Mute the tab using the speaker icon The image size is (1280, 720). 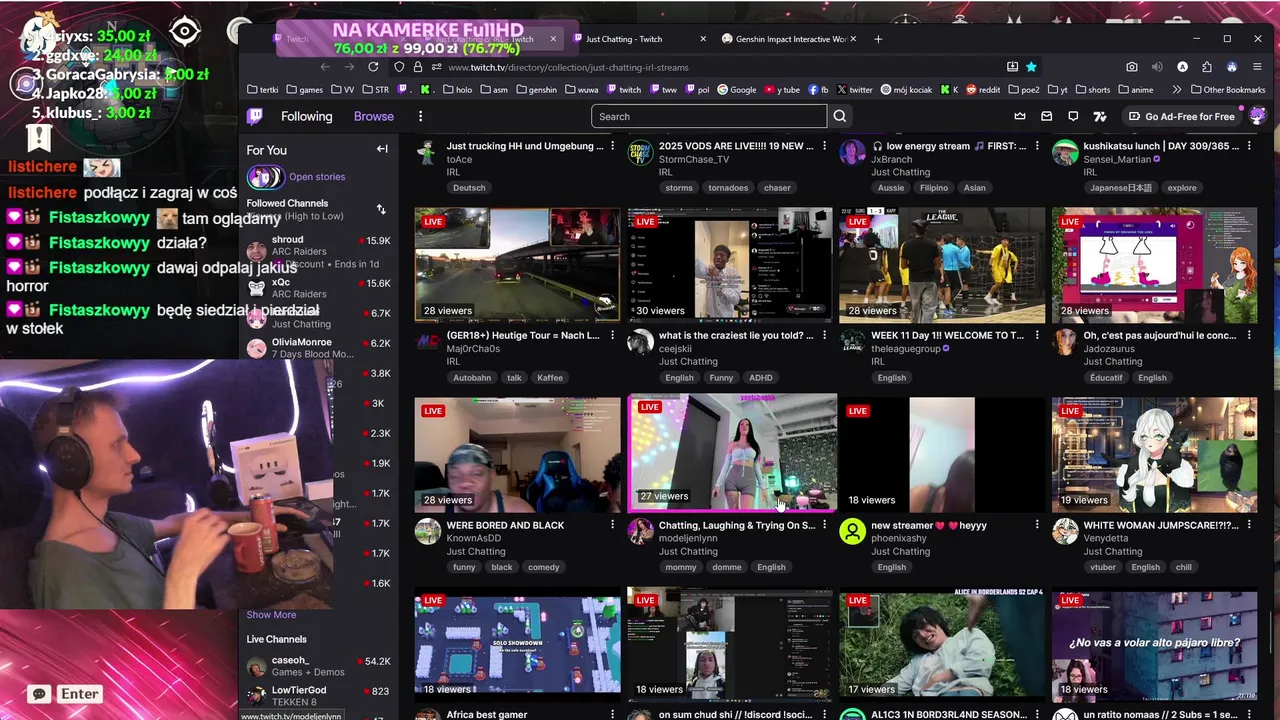pyautogui.click(x=1157, y=67)
